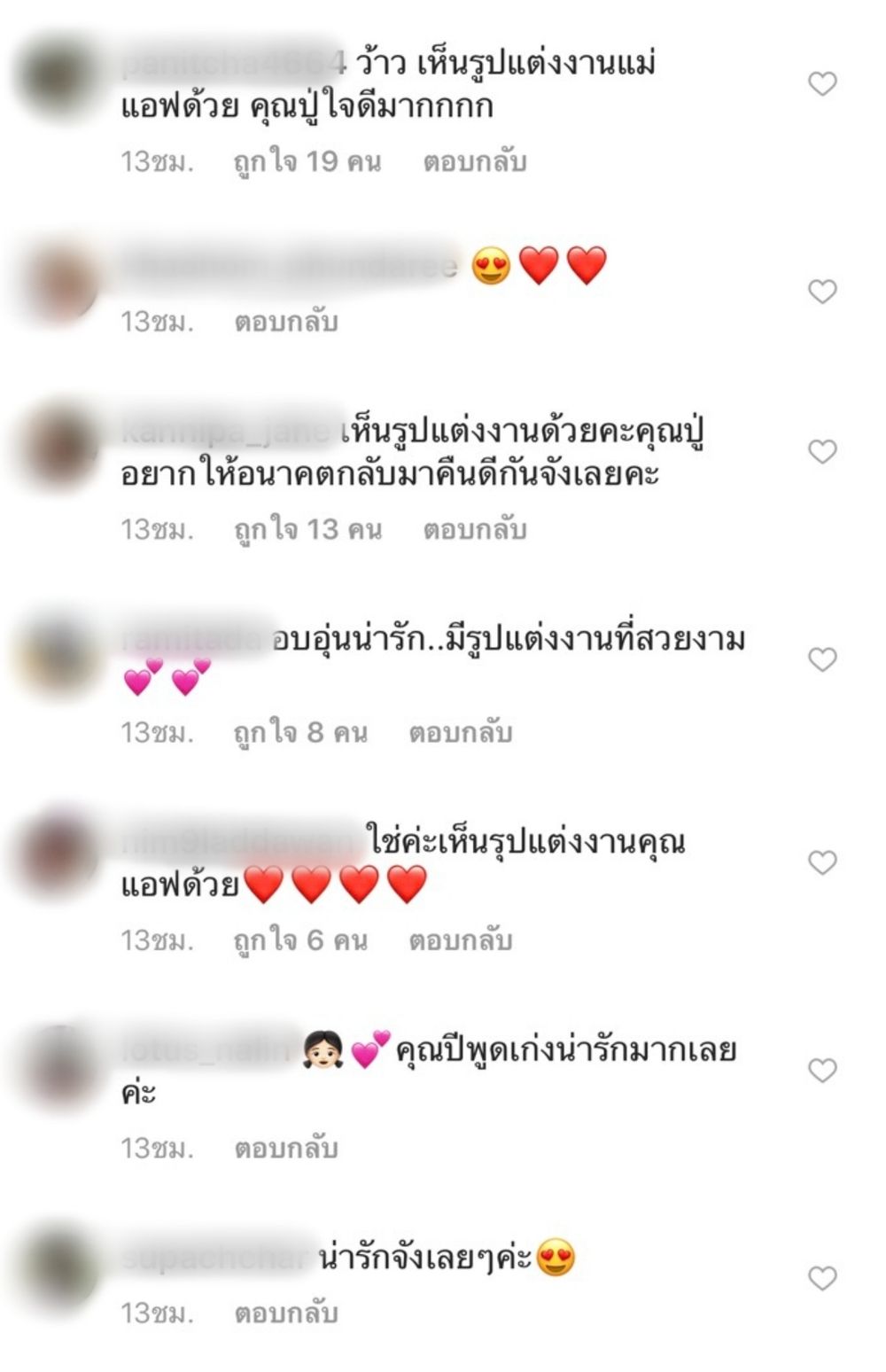Reply to the comment with 8 likes
The image size is (886, 1372).
click(x=461, y=733)
